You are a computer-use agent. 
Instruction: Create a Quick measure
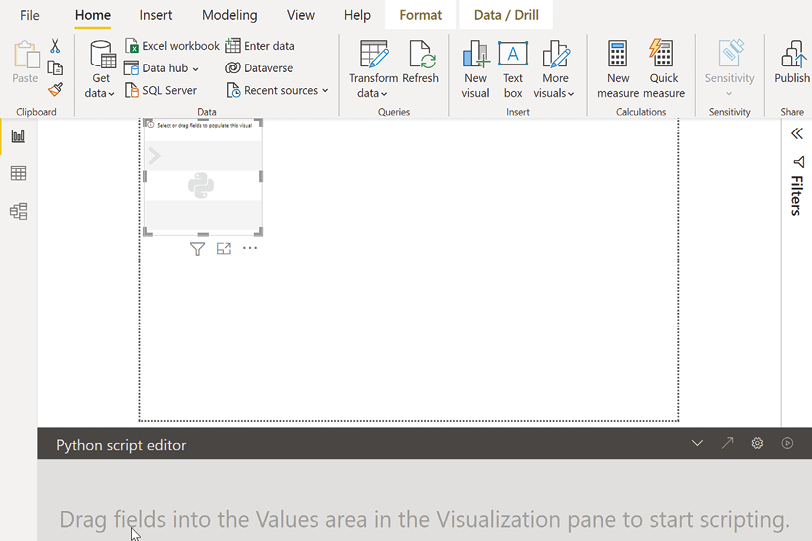(664, 70)
